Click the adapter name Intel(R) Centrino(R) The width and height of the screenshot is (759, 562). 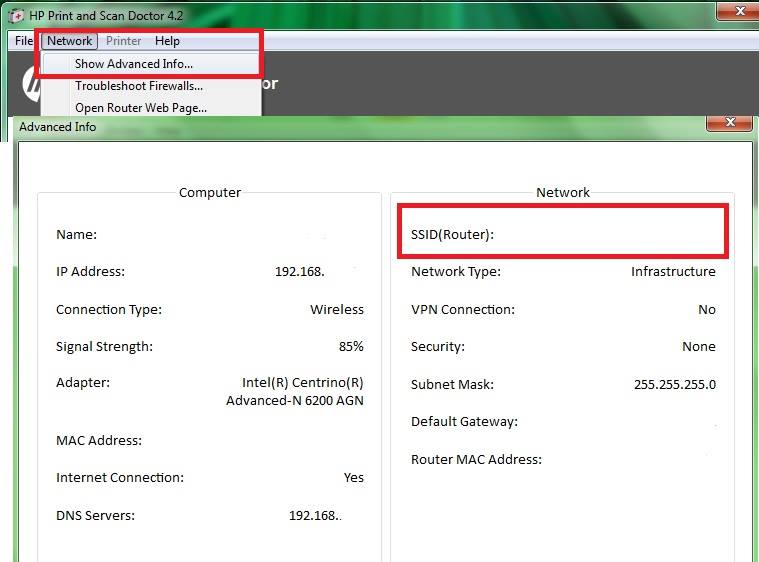pos(303,383)
